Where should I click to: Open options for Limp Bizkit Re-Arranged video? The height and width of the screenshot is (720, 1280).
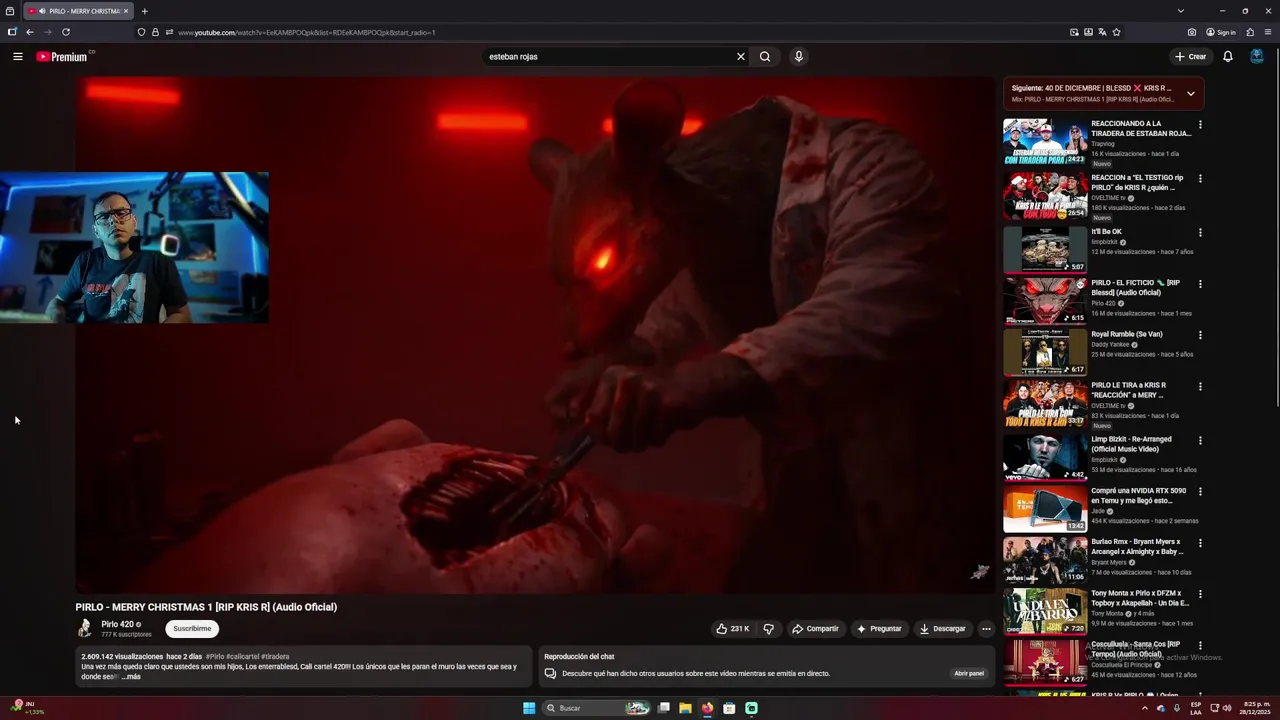point(1200,440)
